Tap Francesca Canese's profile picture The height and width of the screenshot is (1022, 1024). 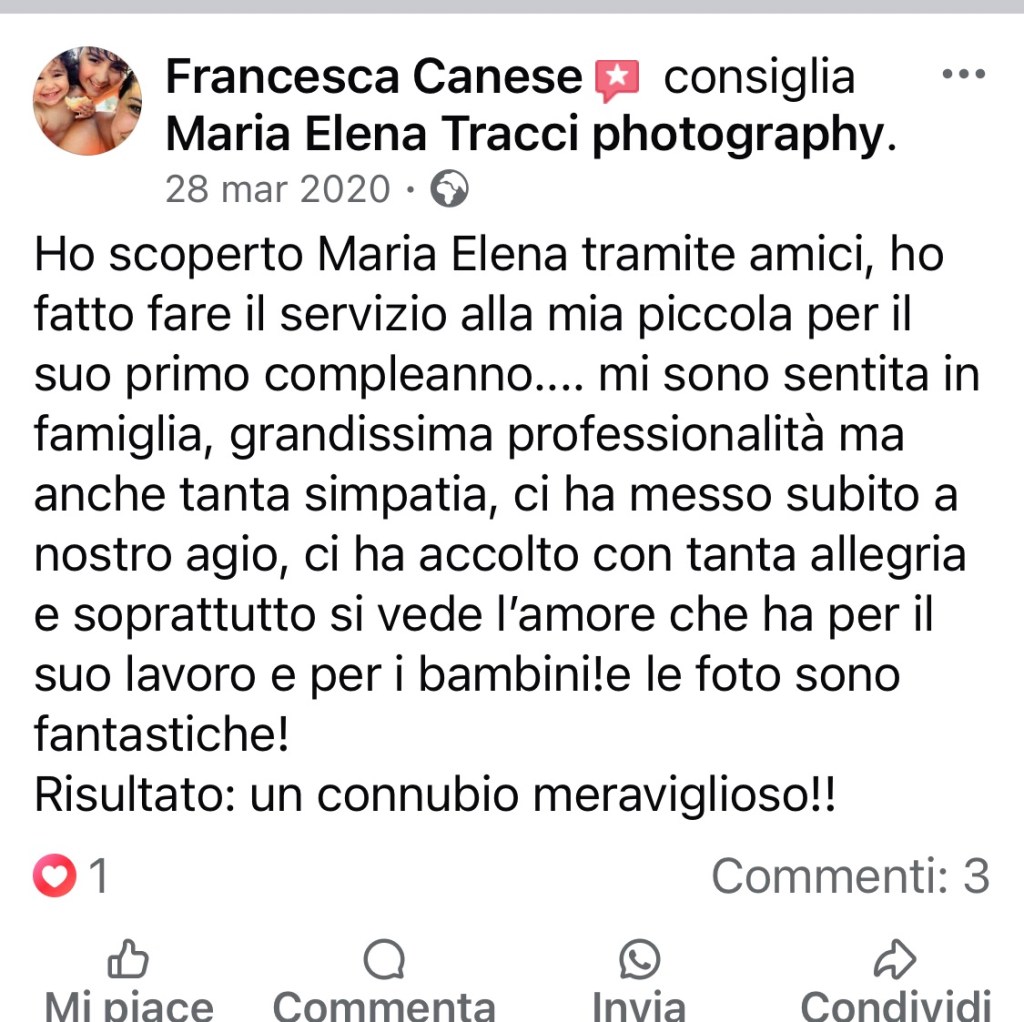(88, 101)
